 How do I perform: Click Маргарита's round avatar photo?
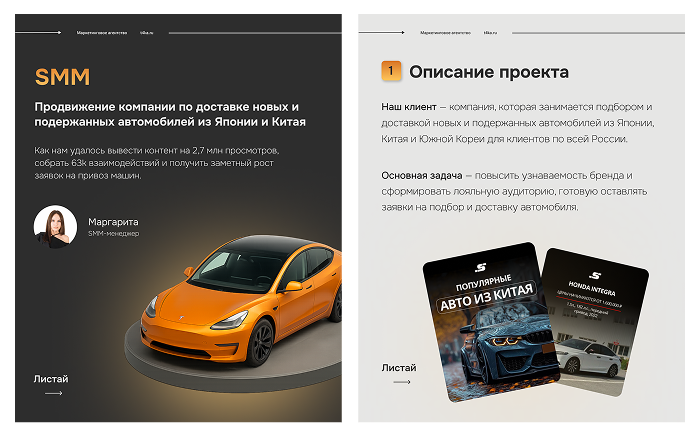point(55,227)
